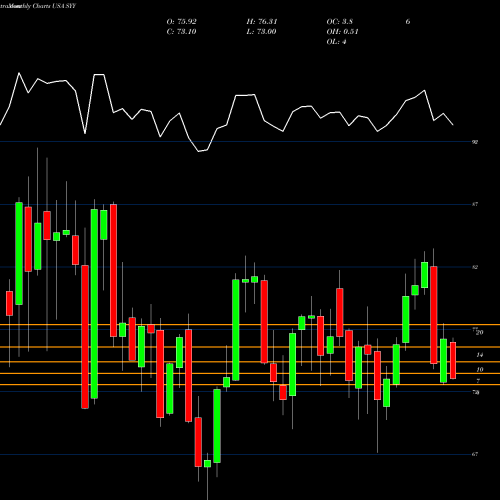Click the 87 price axis label
Viewport: 500px width, 500px height.
[x=475, y=204]
